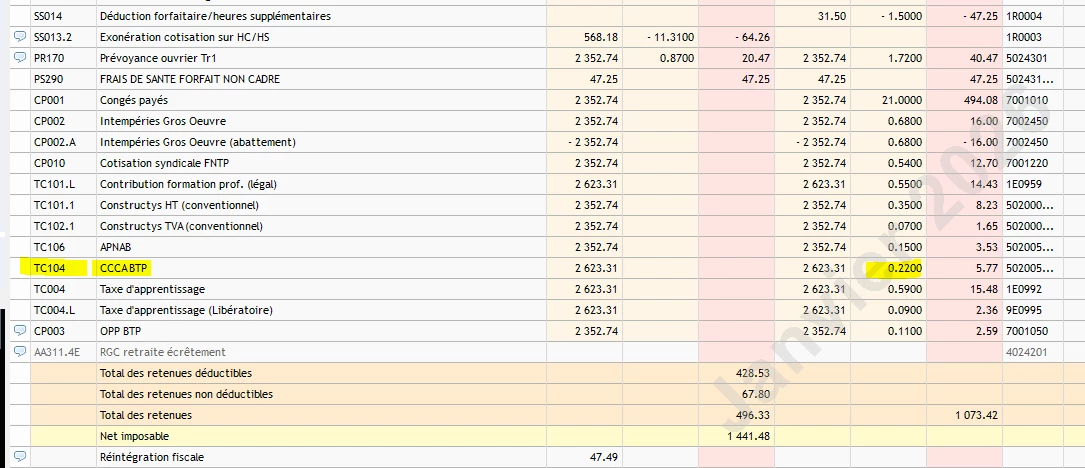Click label CCCABTP
Screen dimensions: 1085x468
click(125, 269)
